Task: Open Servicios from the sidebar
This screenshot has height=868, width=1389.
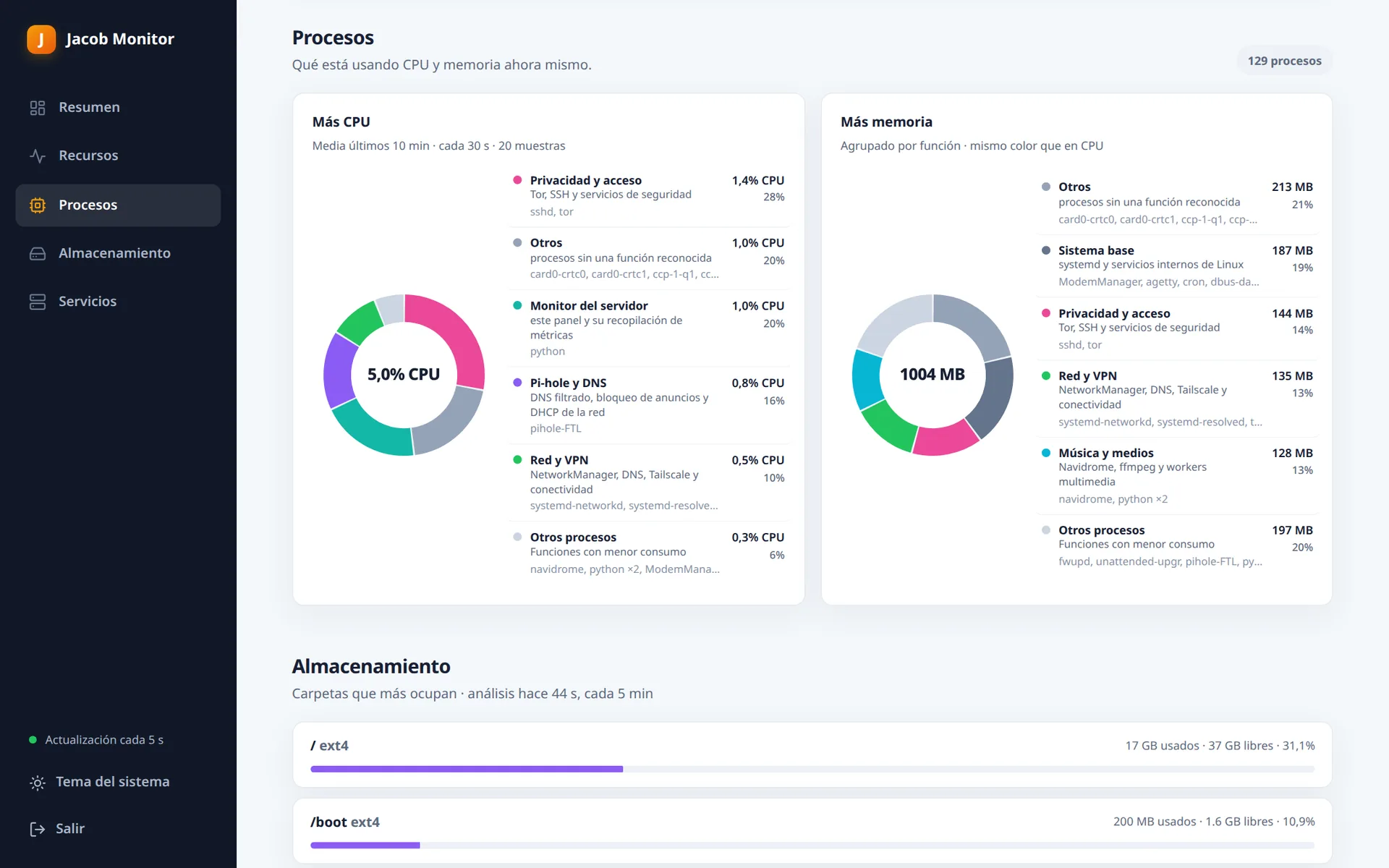Action: click(118, 302)
